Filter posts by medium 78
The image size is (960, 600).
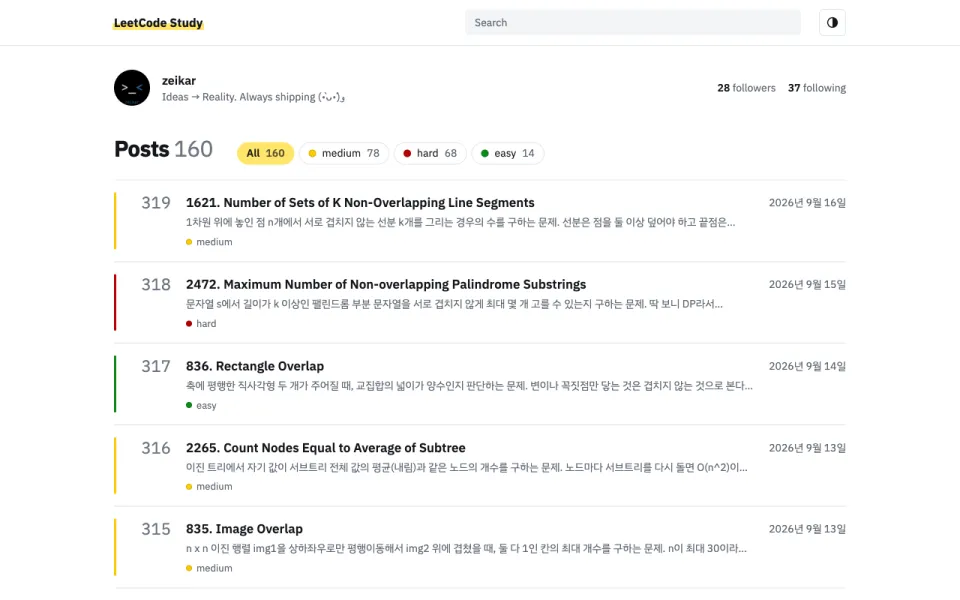click(x=344, y=153)
